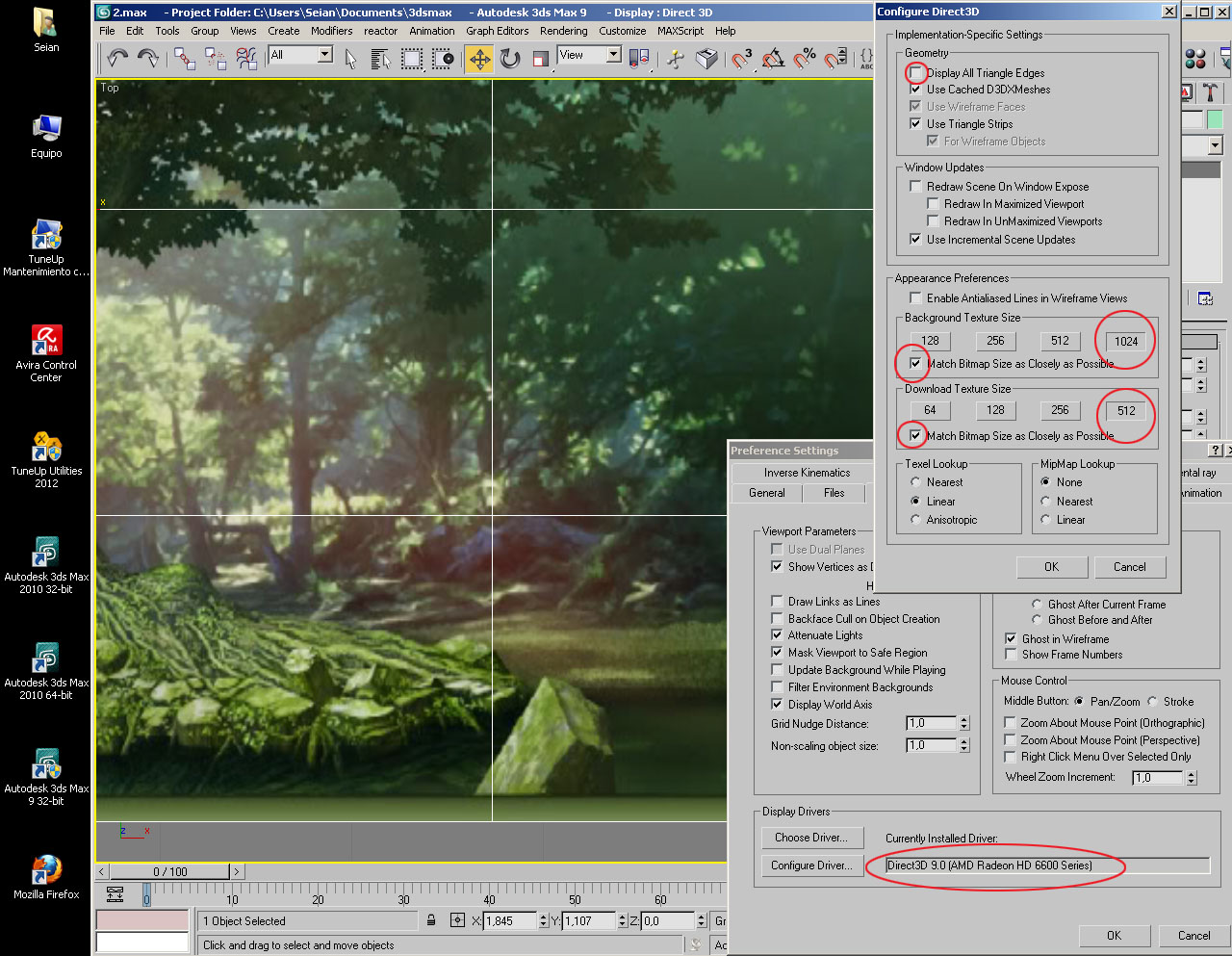The image size is (1232, 956).
Task: Open the Reference Coordinate System 'View' dropdown
Action: coord(613,55)
